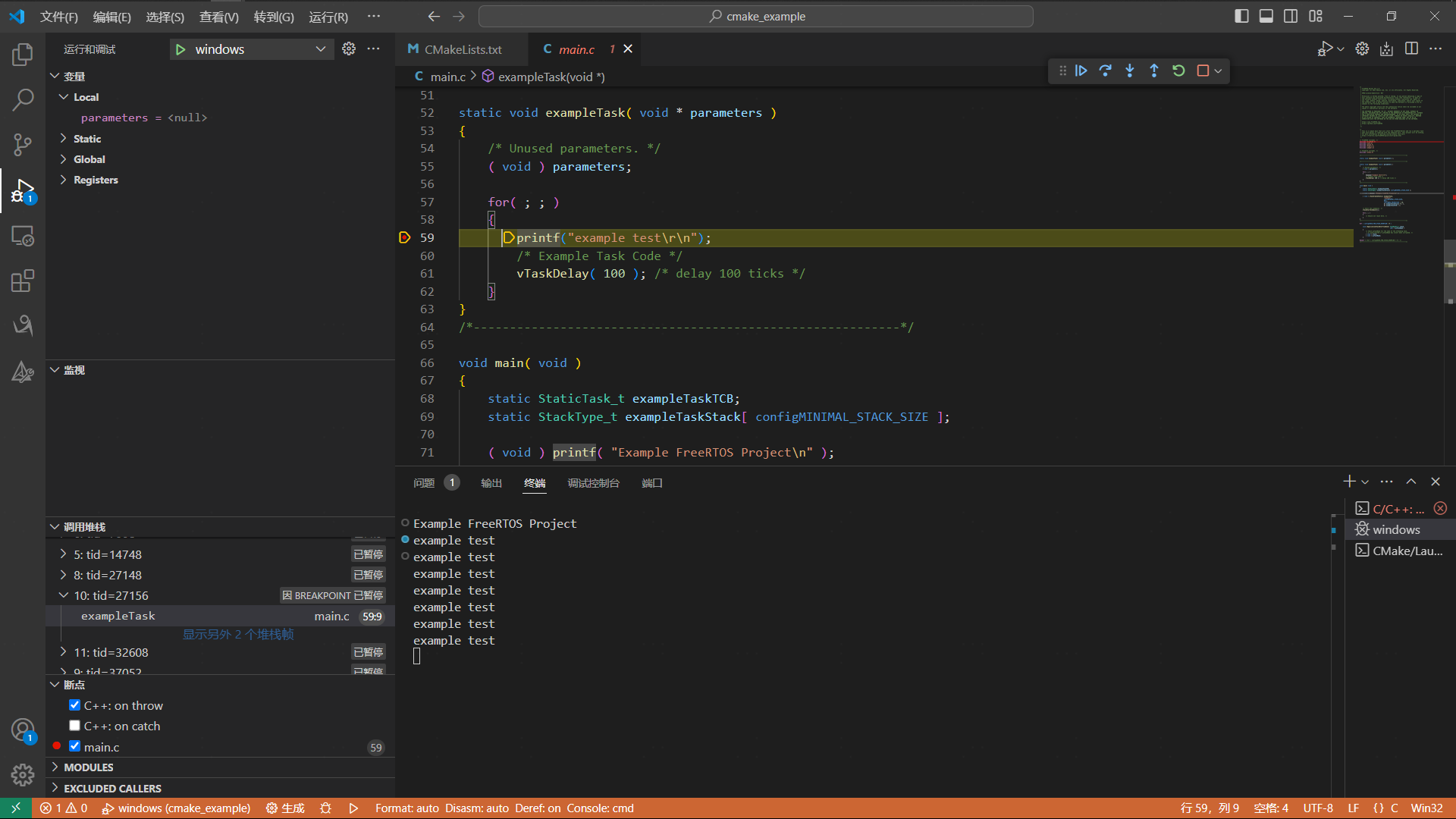Click Step Over in debug toolbar

[1106, 71]
